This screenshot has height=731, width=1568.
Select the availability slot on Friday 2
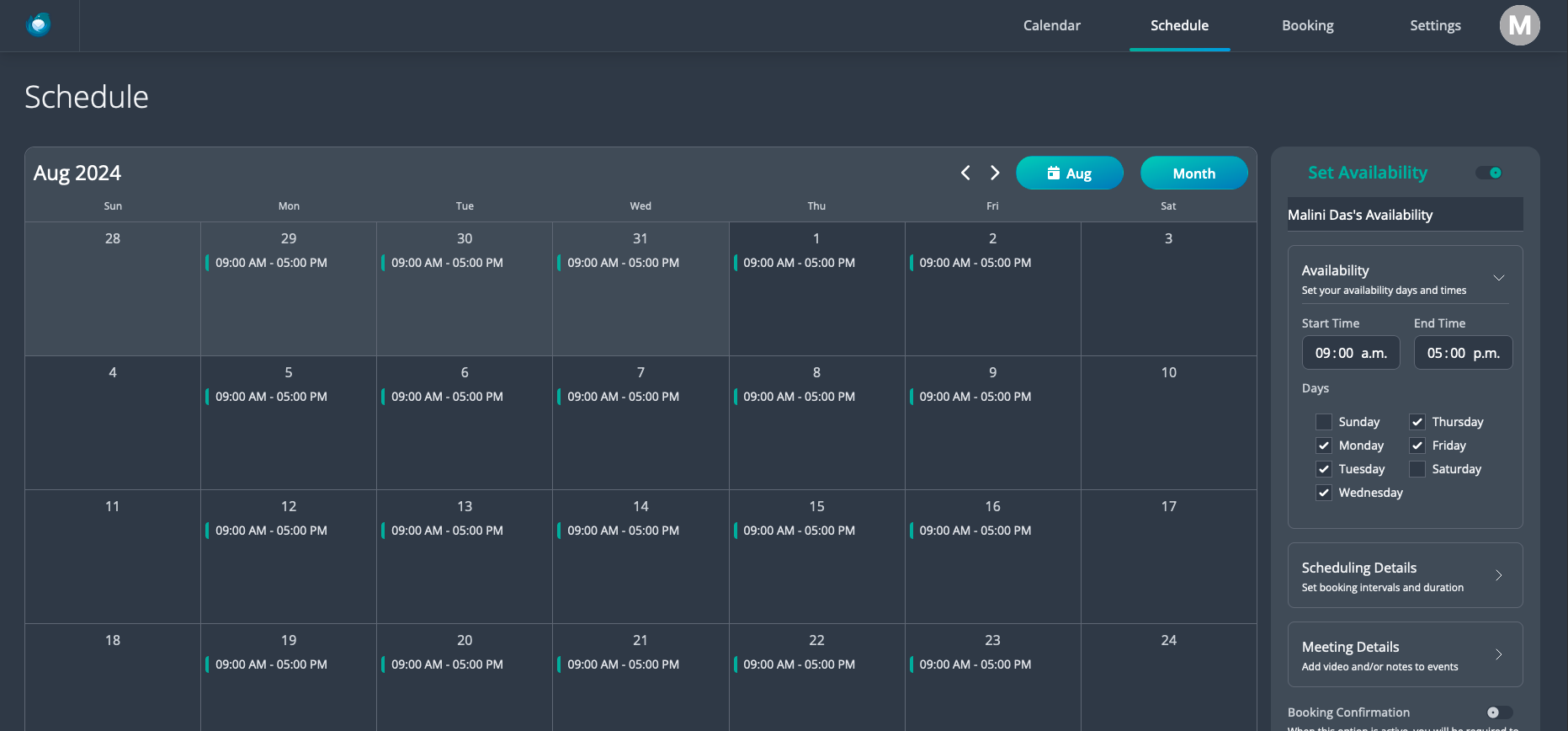click(x=992, y=263)
